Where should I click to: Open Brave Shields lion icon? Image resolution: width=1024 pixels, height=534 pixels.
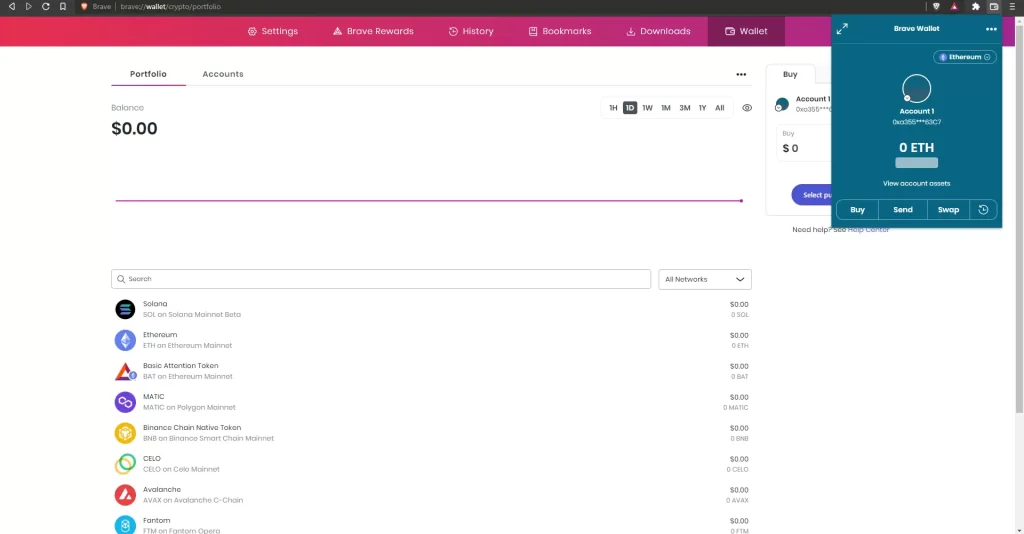[936, 7]
